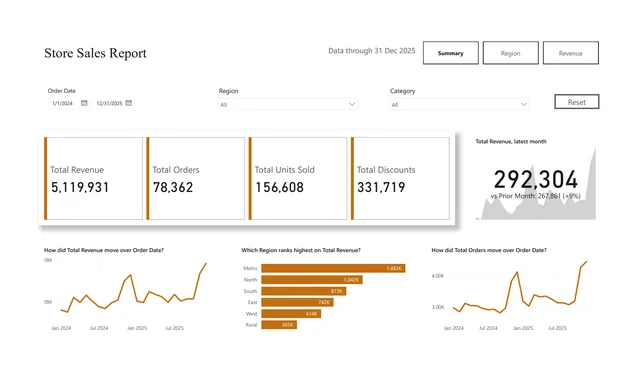Select the North bar in region chart
This screenshot has width=640, height=370.
pyautogui.click(x=312, y=279)
